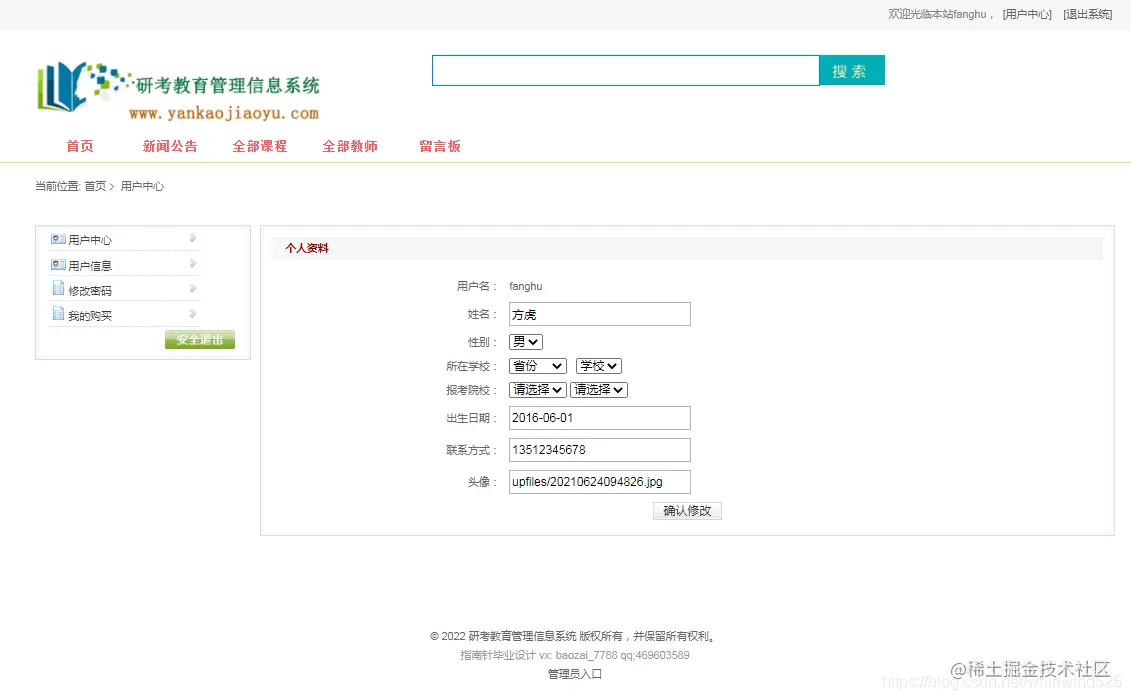The image size is (1131, 700).
Task: Click the 姓名 field containing 方虎
Action: pyautogui.click(x=599, y=314)
